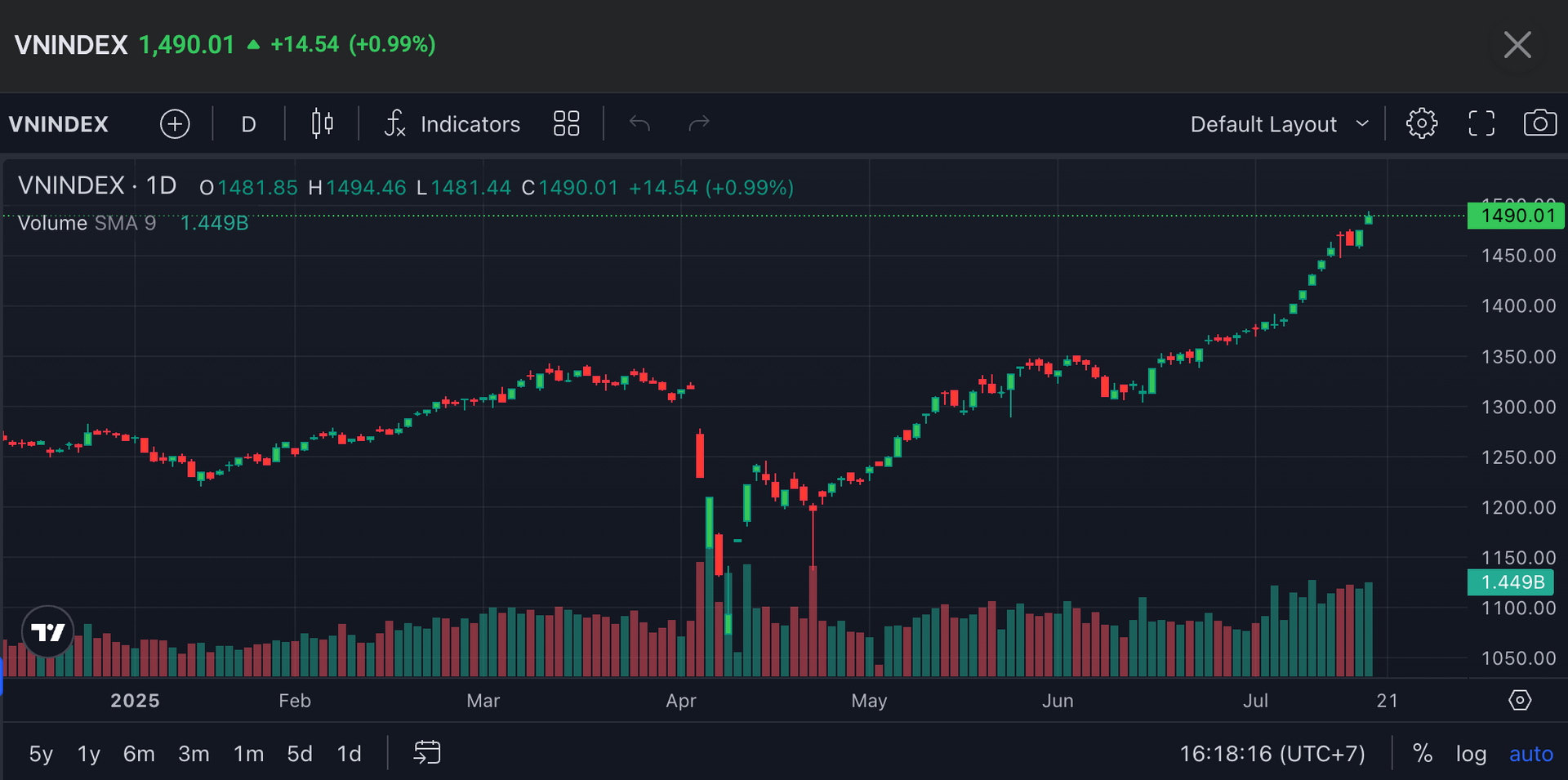Open the candlestick chart style menu
Viewport: 1568px width, 780px height.
point(323,124)
